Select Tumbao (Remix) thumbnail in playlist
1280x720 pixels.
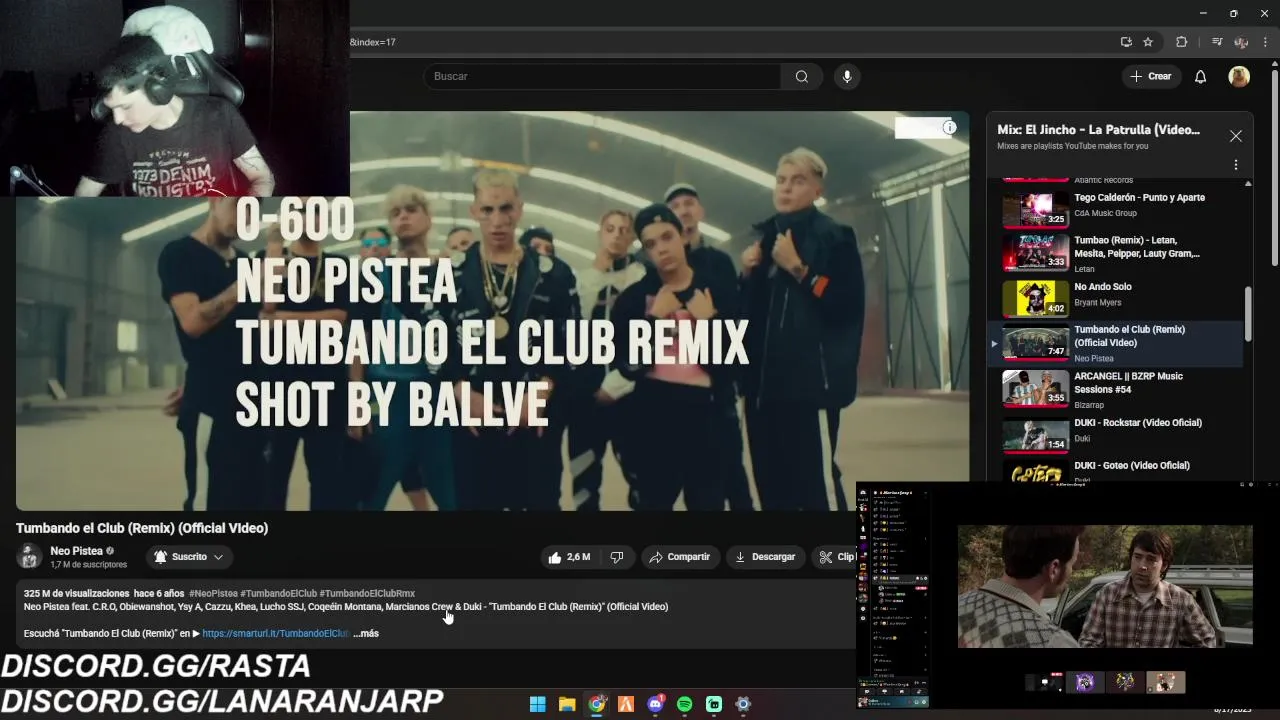point(1035,253)
